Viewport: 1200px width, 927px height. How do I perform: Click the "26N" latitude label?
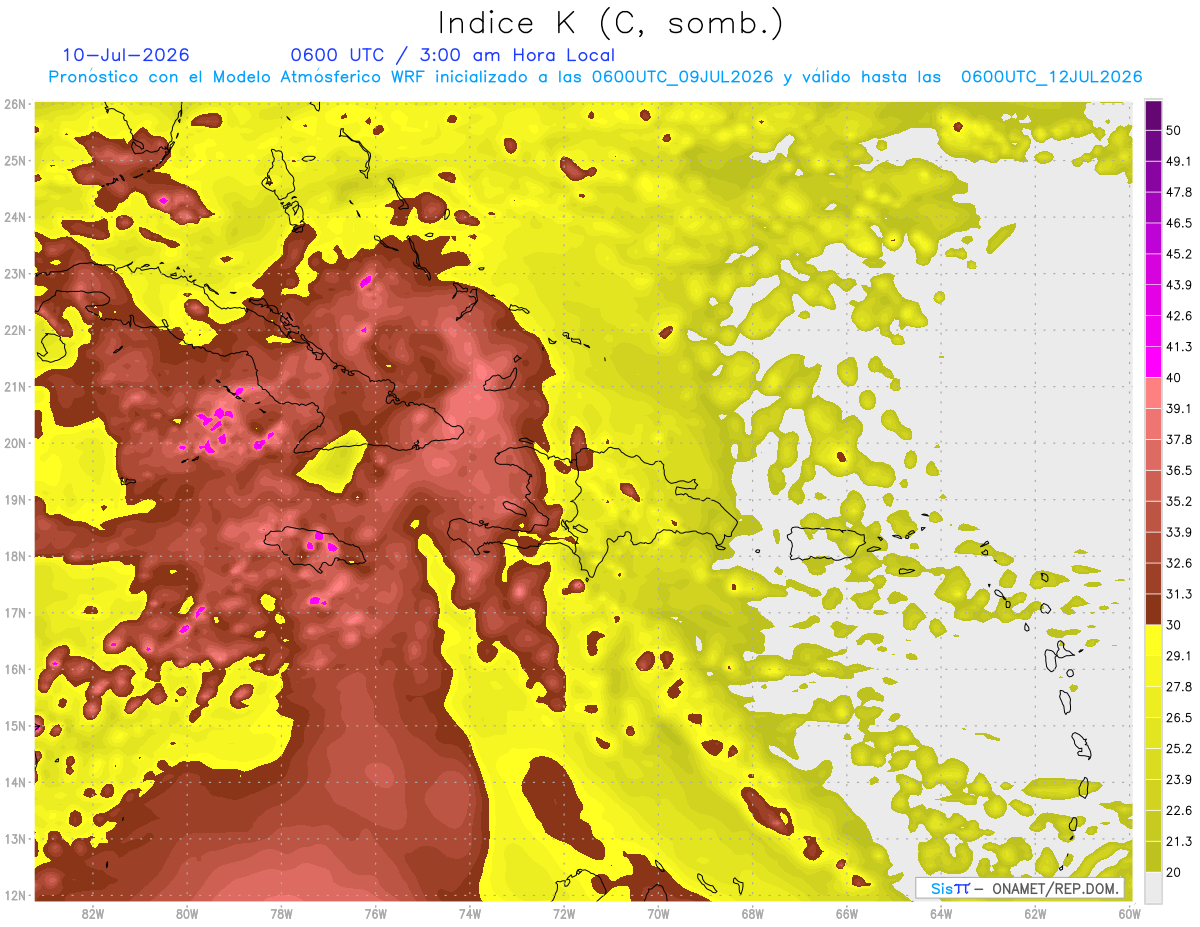(15, 104)
